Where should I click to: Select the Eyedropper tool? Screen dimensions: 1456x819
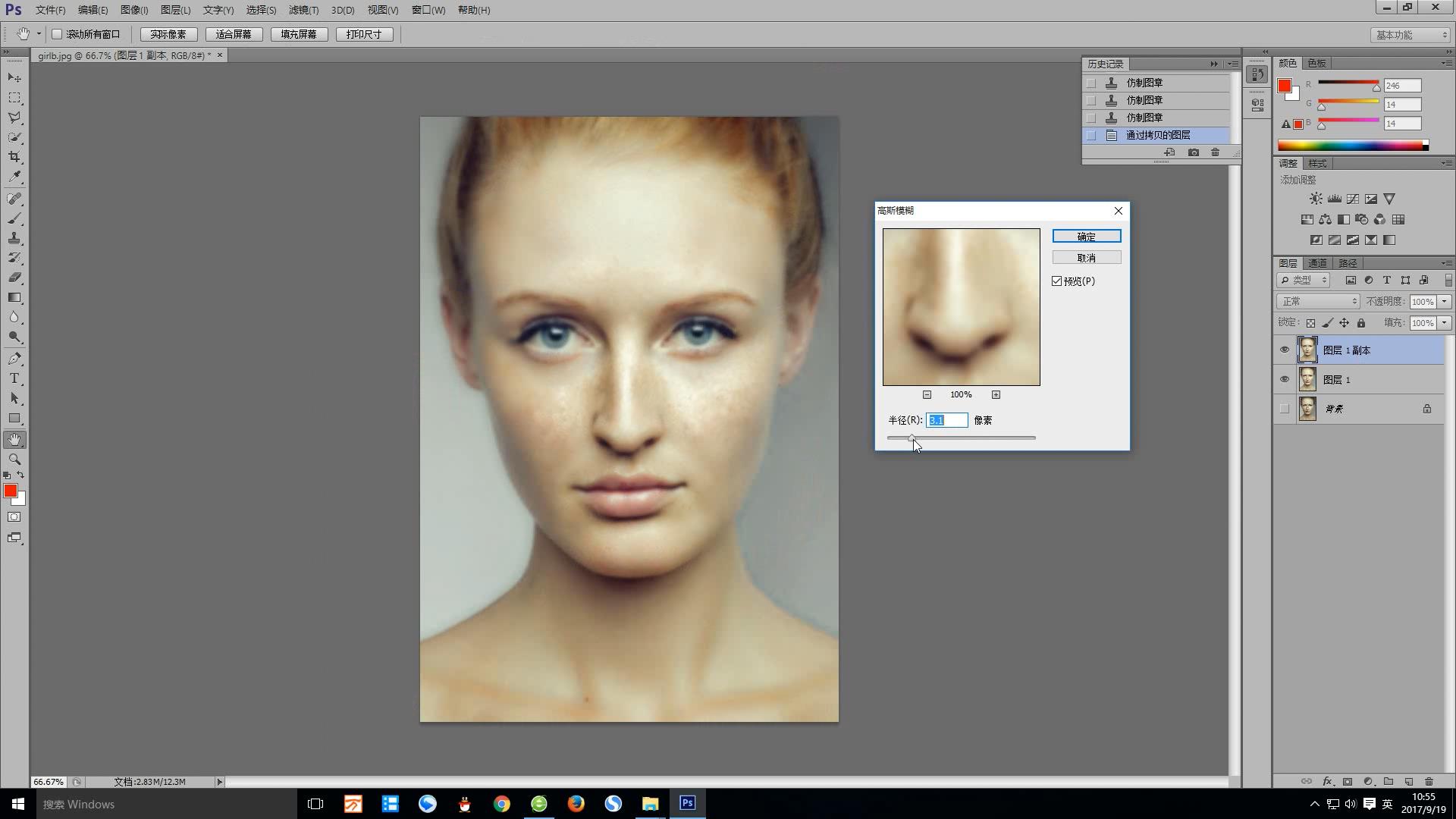tap(14, 177)
